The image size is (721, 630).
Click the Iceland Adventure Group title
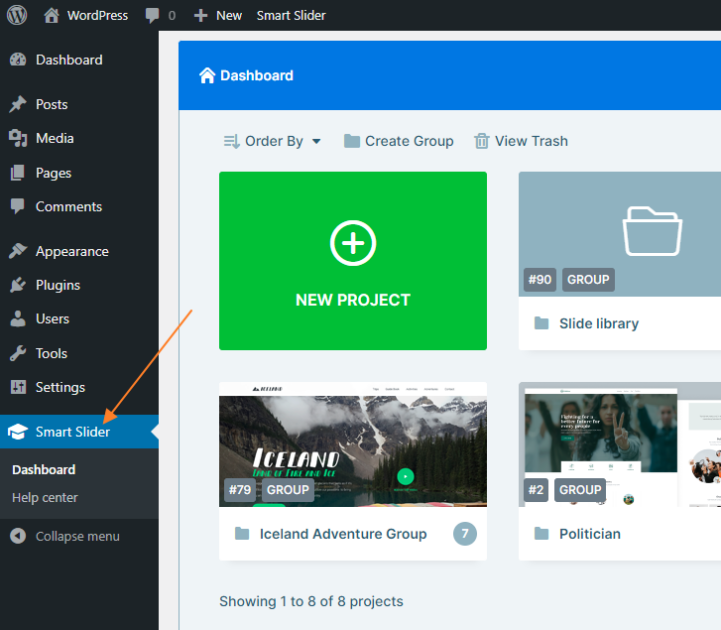343,534
